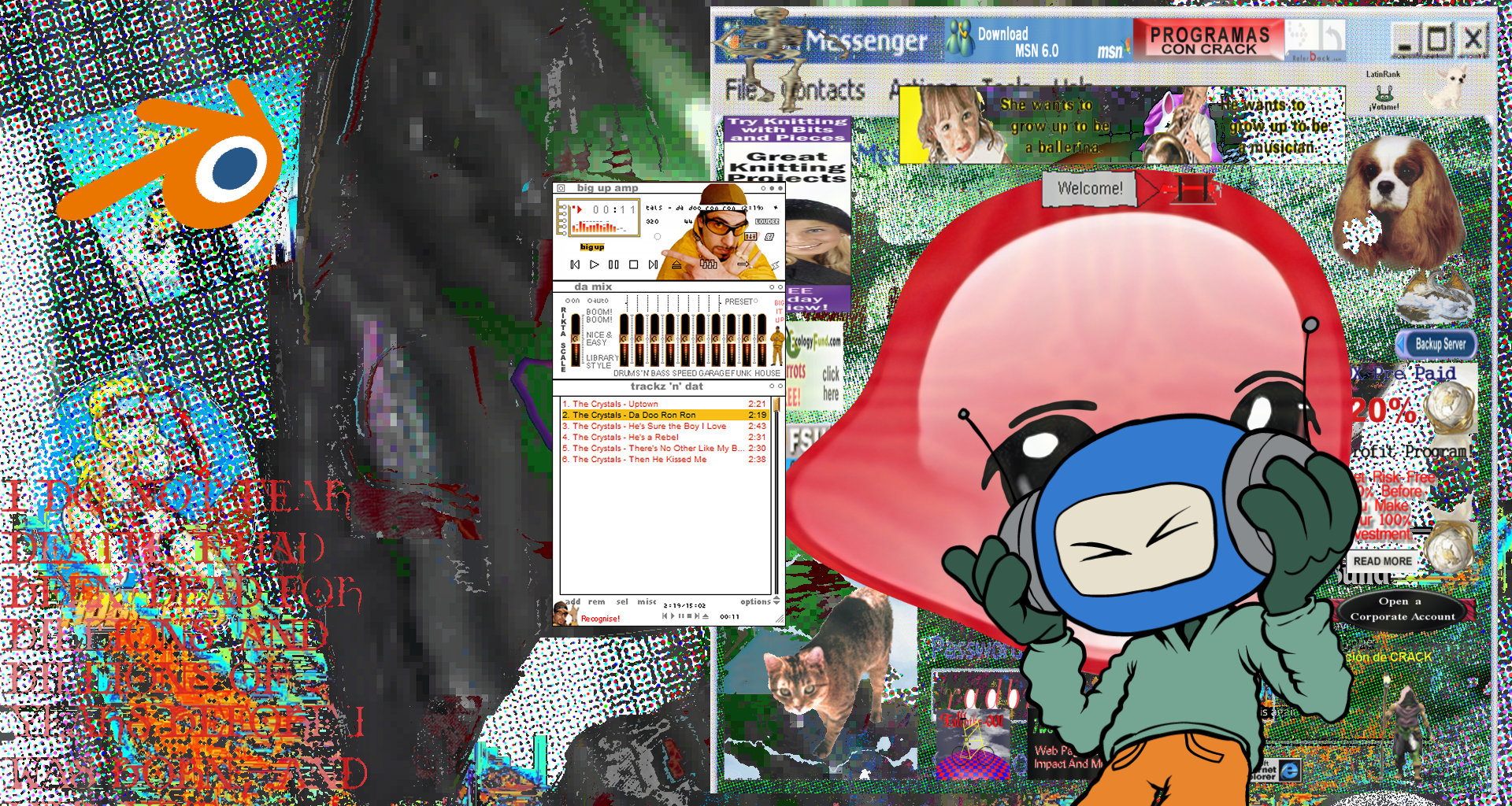
Task: Click the Recognise! link in the playlist
Action: coord(600,619)
